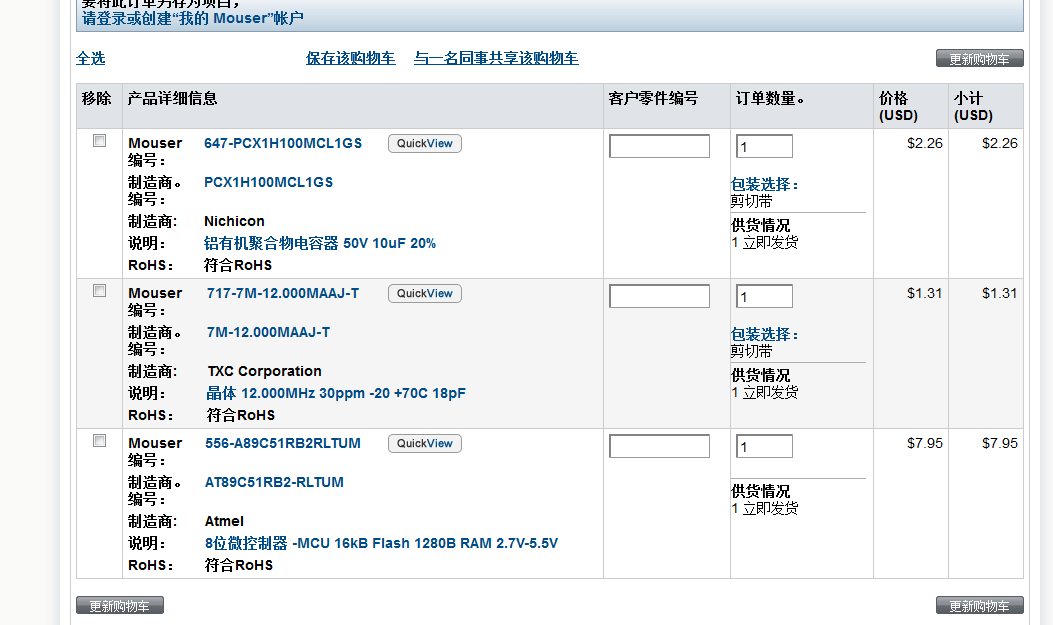Edit order quantity for the Nichicon capacitor
This screenshot has height=625, width=1053.
pyautogui.click(x=764, y=146)
